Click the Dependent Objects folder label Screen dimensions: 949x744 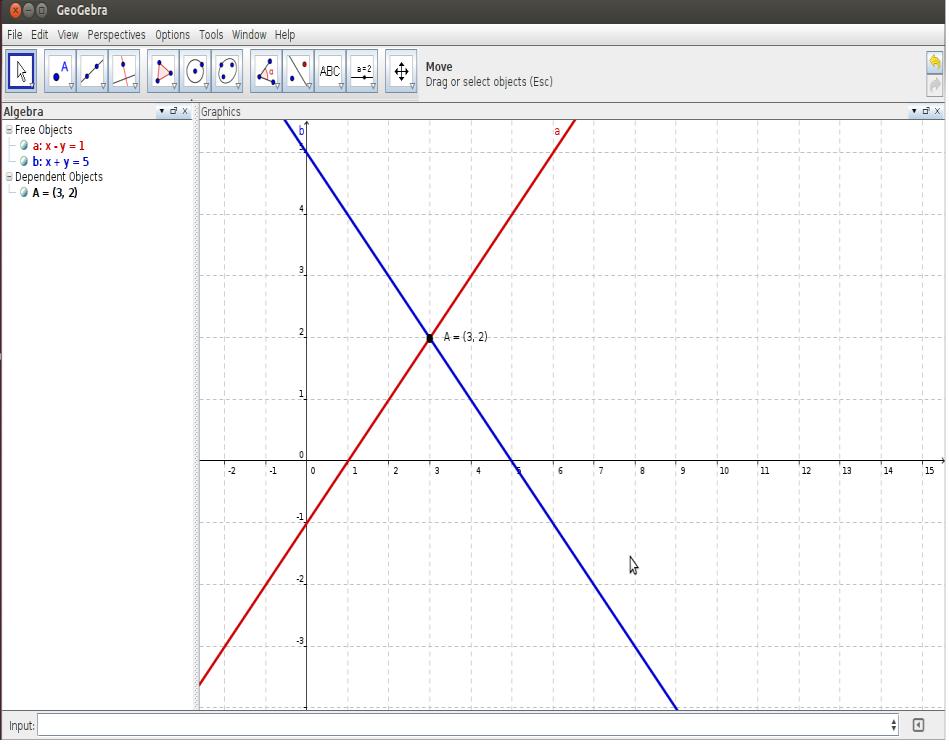coord(59,177)
